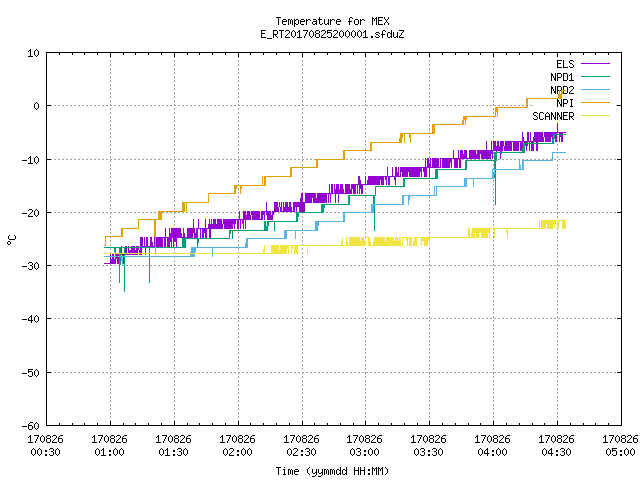Image resolution: width=640 pixels, height=480 pixels.
Task: Click the y-axis label '-20'
Action: pos(31,213)
